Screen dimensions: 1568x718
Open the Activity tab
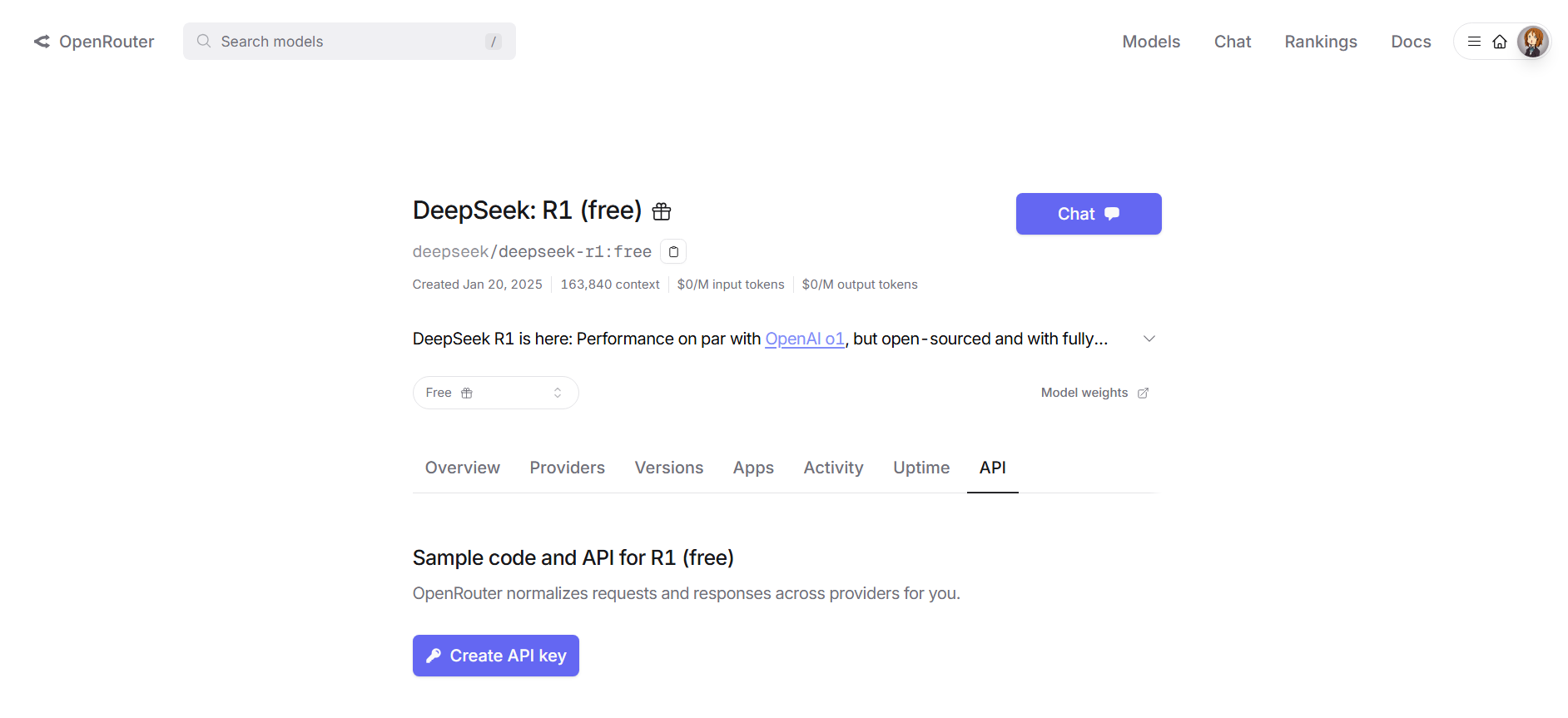point(833,468)
